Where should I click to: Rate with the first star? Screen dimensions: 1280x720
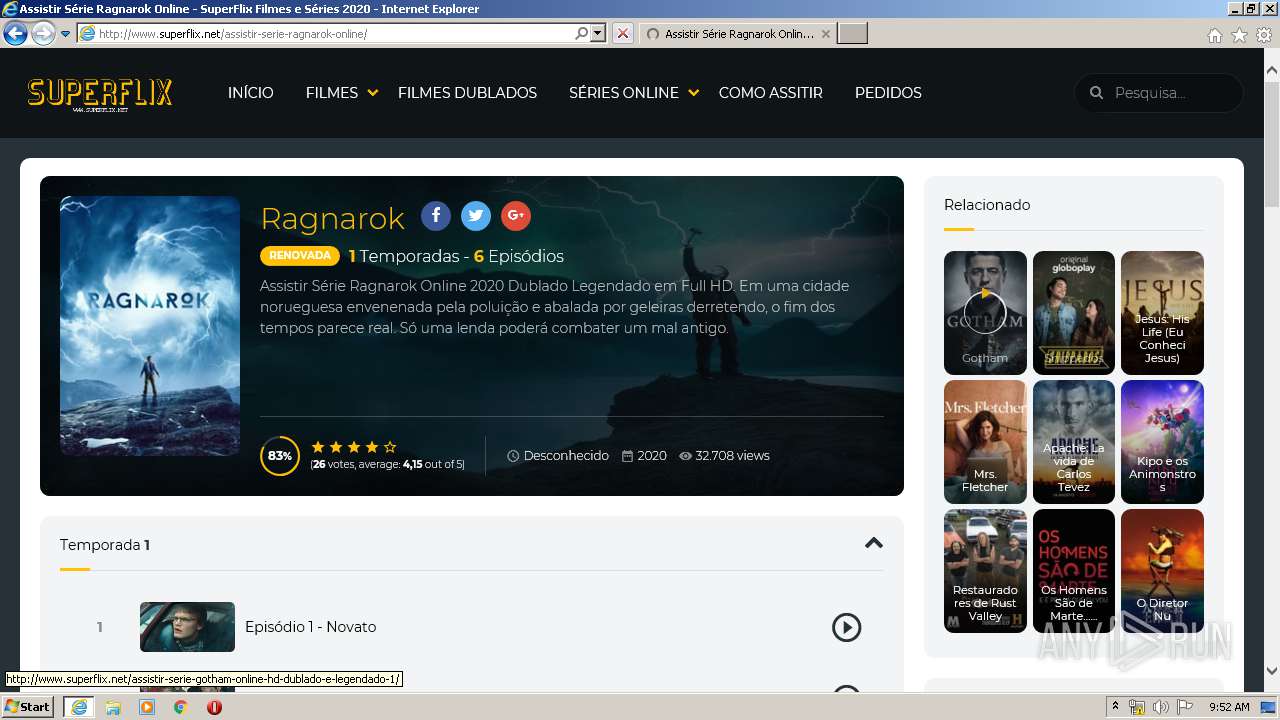[318, 447]
